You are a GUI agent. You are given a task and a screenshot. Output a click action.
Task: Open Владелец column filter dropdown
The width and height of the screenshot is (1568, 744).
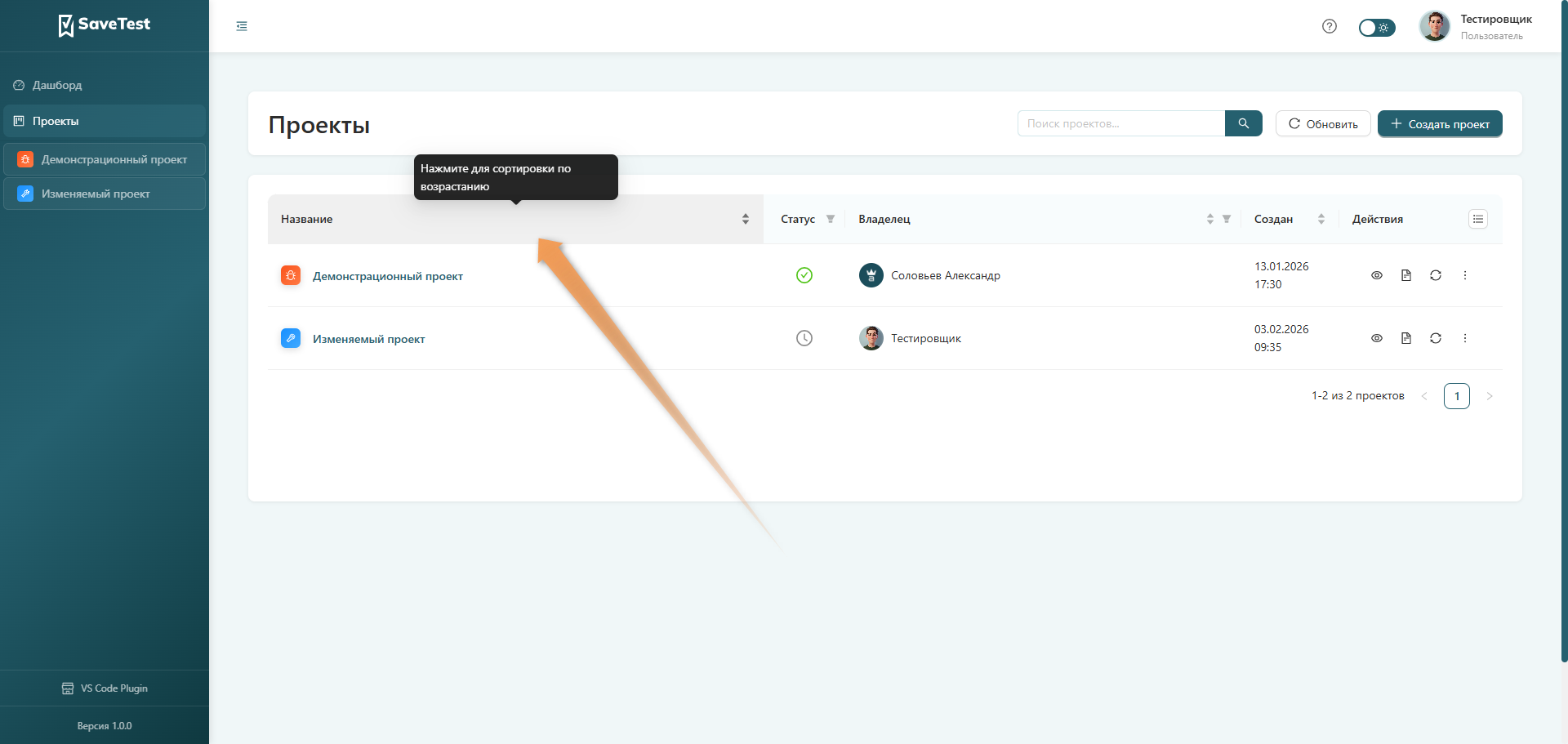1226,219
